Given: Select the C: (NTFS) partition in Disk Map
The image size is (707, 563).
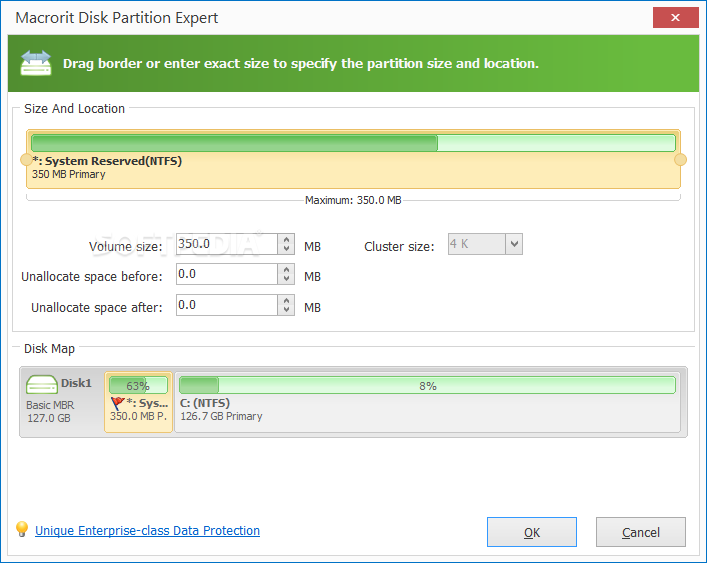Looking at the screenshot, I should [427, 402].
